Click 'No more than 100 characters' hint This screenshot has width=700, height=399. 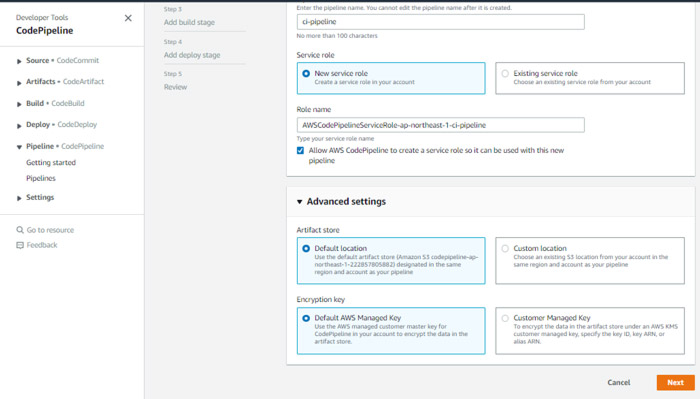tap(337, 36)
